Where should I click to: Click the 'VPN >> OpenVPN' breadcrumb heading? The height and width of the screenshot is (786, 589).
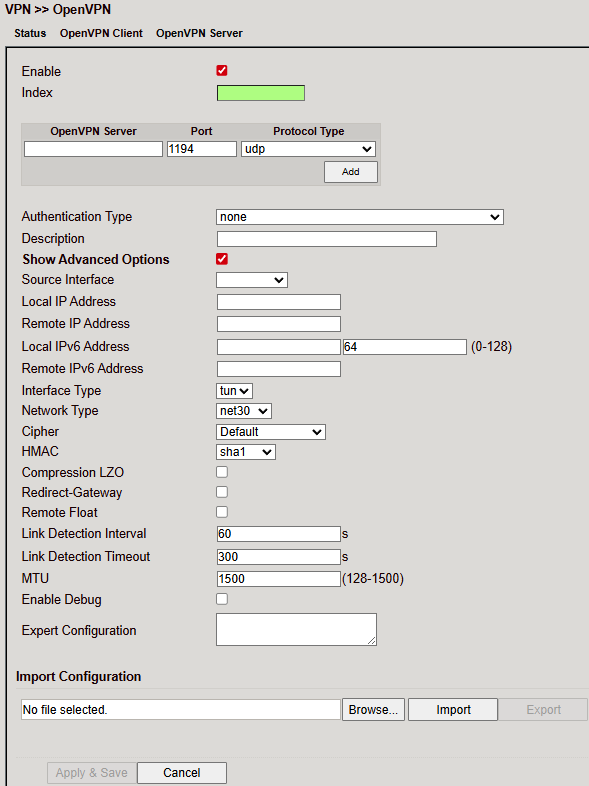click(58, 10)
